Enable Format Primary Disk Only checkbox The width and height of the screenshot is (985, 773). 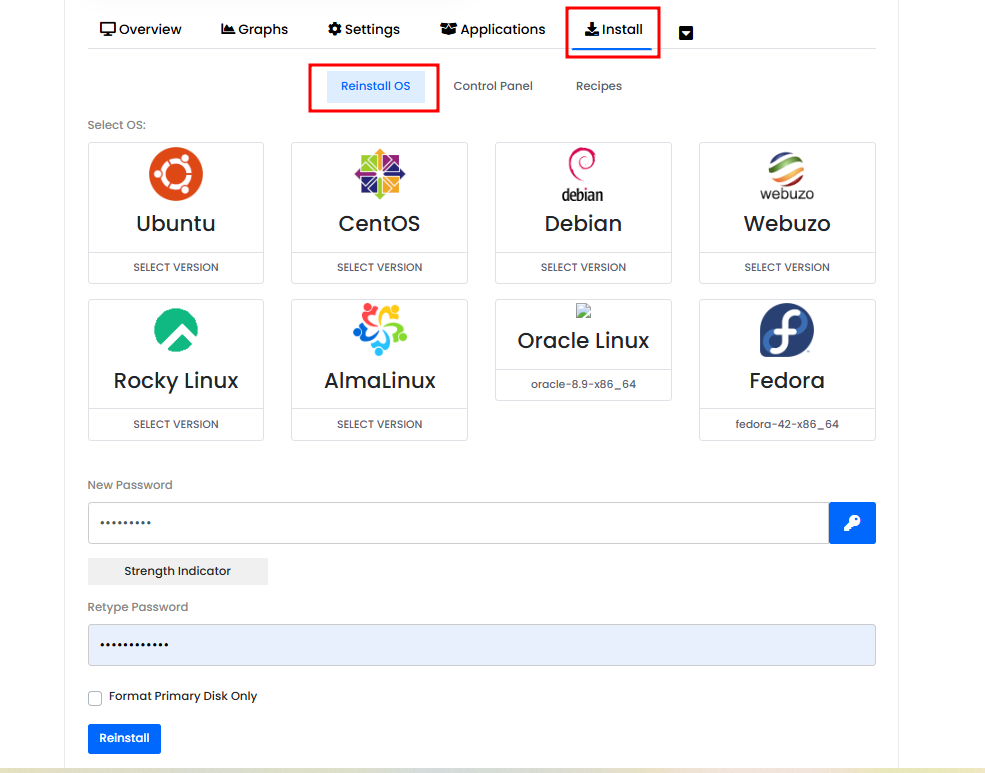[x=95, y=698]
